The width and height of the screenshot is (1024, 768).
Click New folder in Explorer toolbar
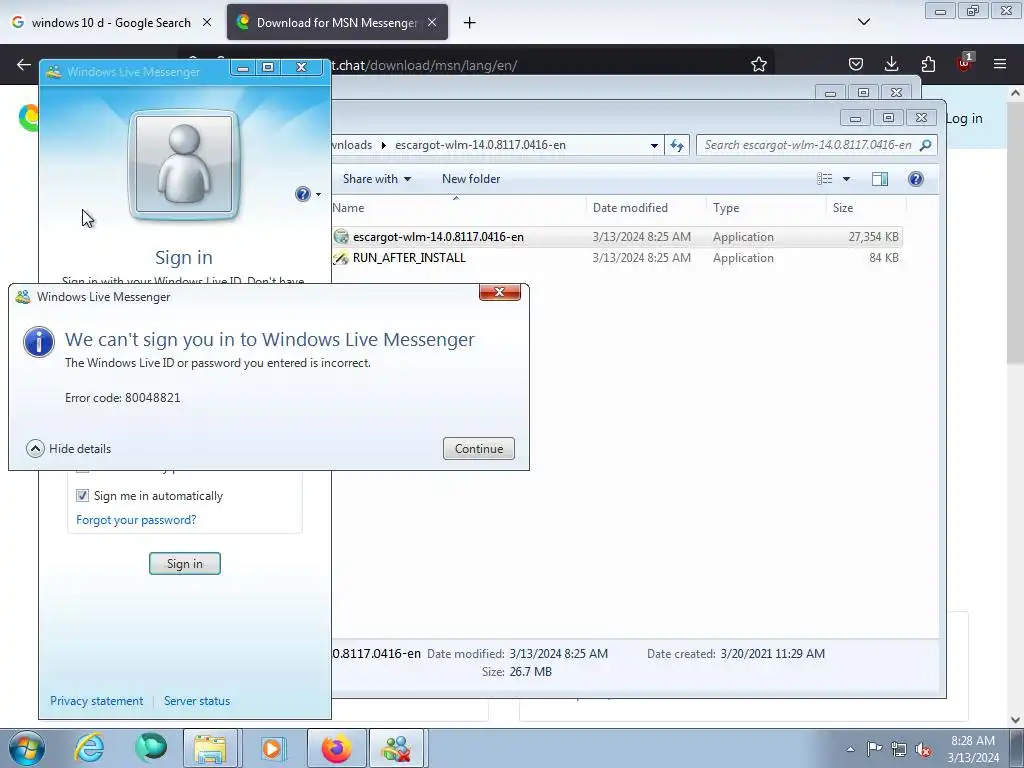(471, 179)
